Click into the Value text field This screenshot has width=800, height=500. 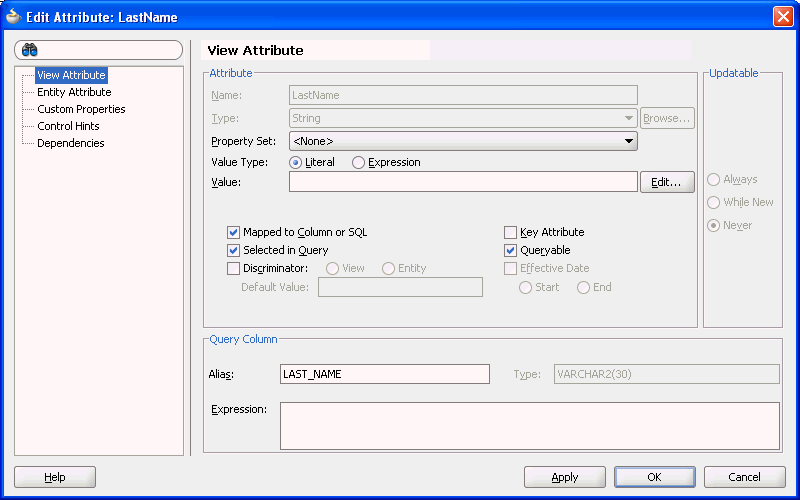click(x=463, y=182)
